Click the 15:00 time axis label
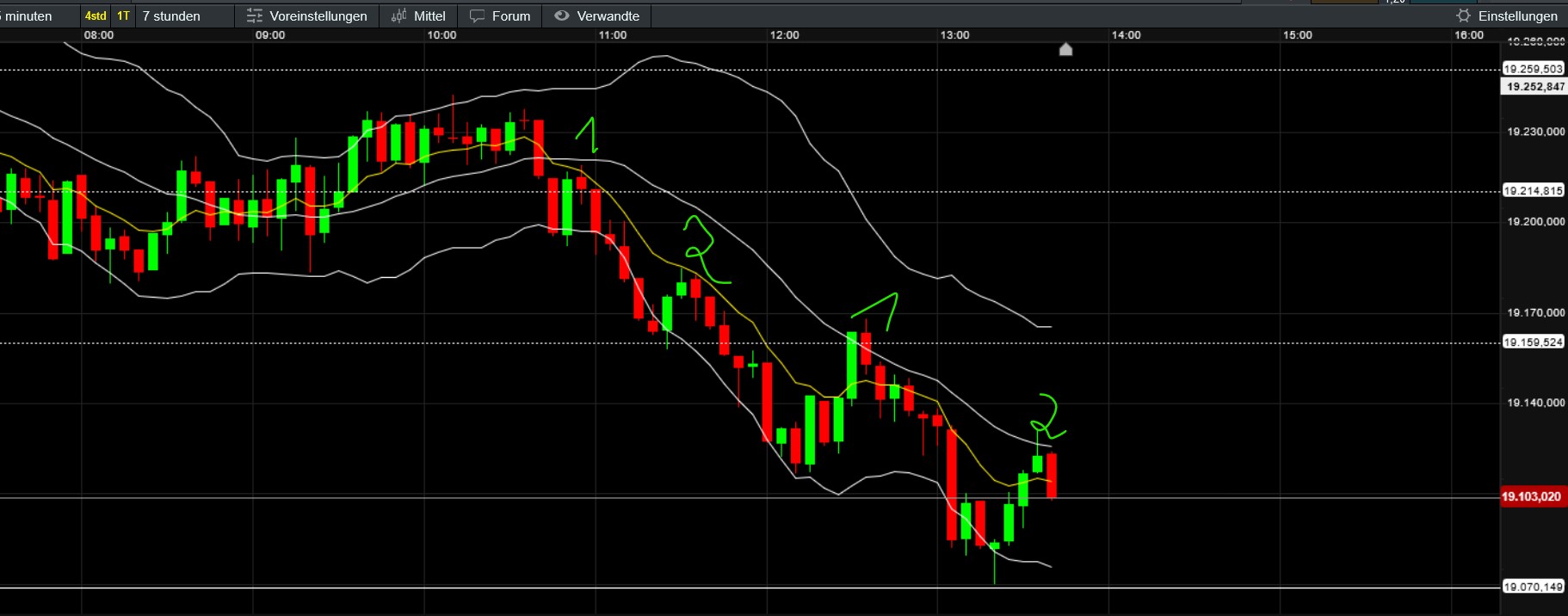 pyautogui.click(x=1298, y=35)
